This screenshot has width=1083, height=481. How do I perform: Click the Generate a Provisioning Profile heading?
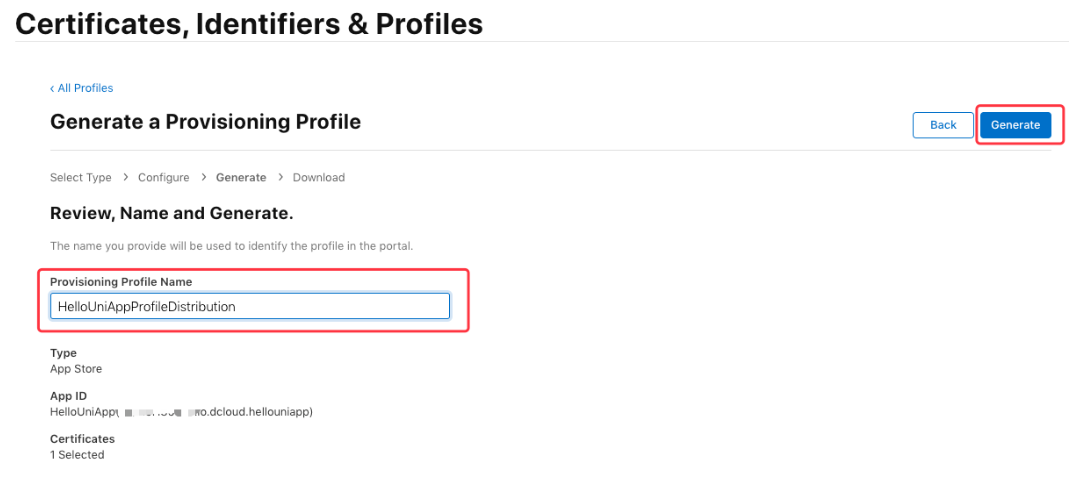click(x=205, y=122)
